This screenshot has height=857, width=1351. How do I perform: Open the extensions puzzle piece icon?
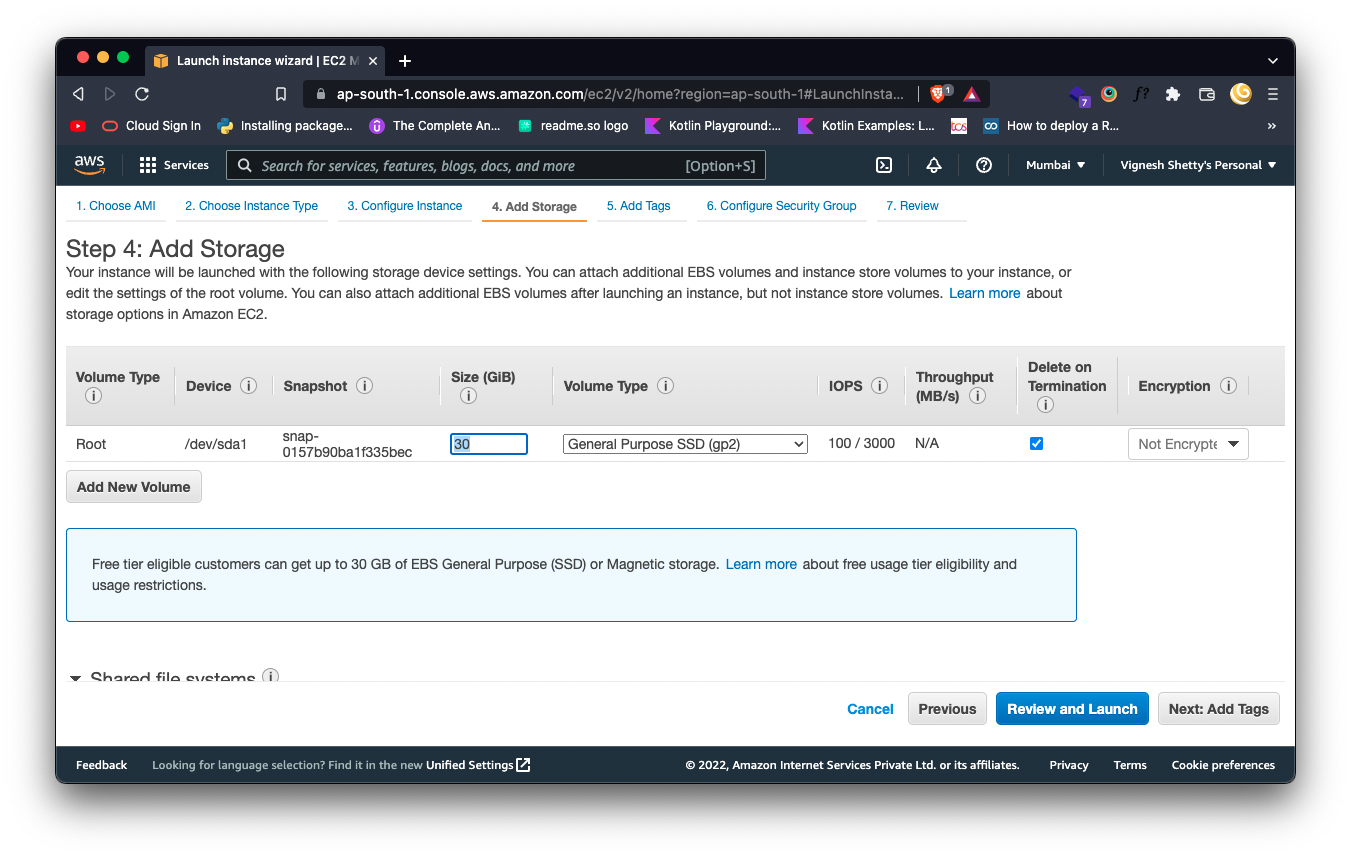pyautogui.click(x=1173, y=94)
